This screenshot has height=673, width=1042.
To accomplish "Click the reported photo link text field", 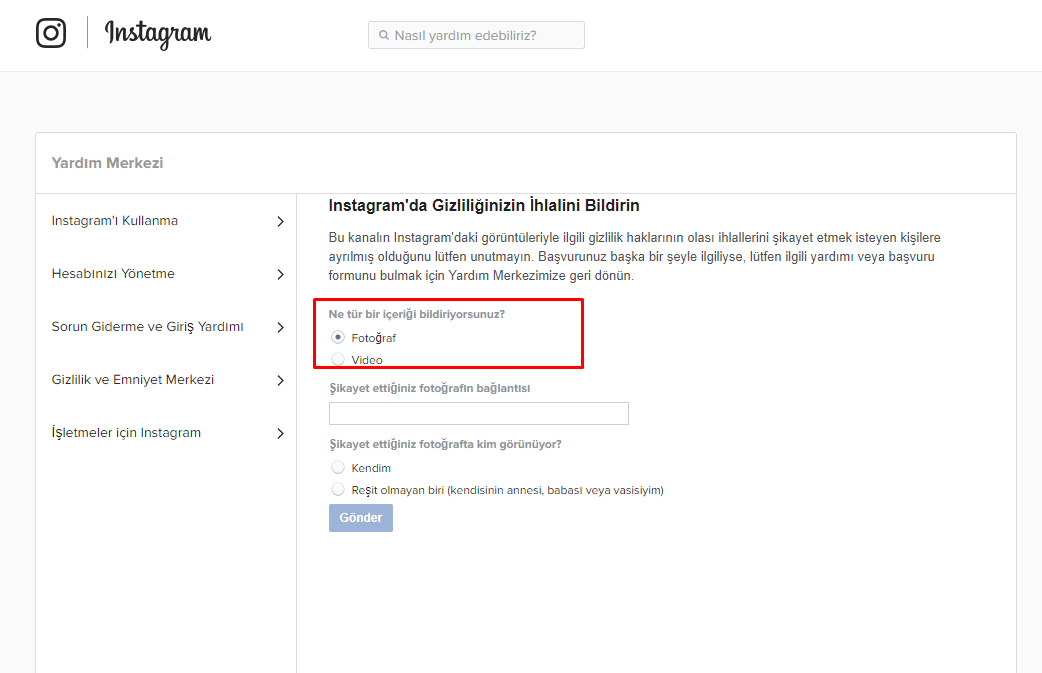I will [478, 414].
